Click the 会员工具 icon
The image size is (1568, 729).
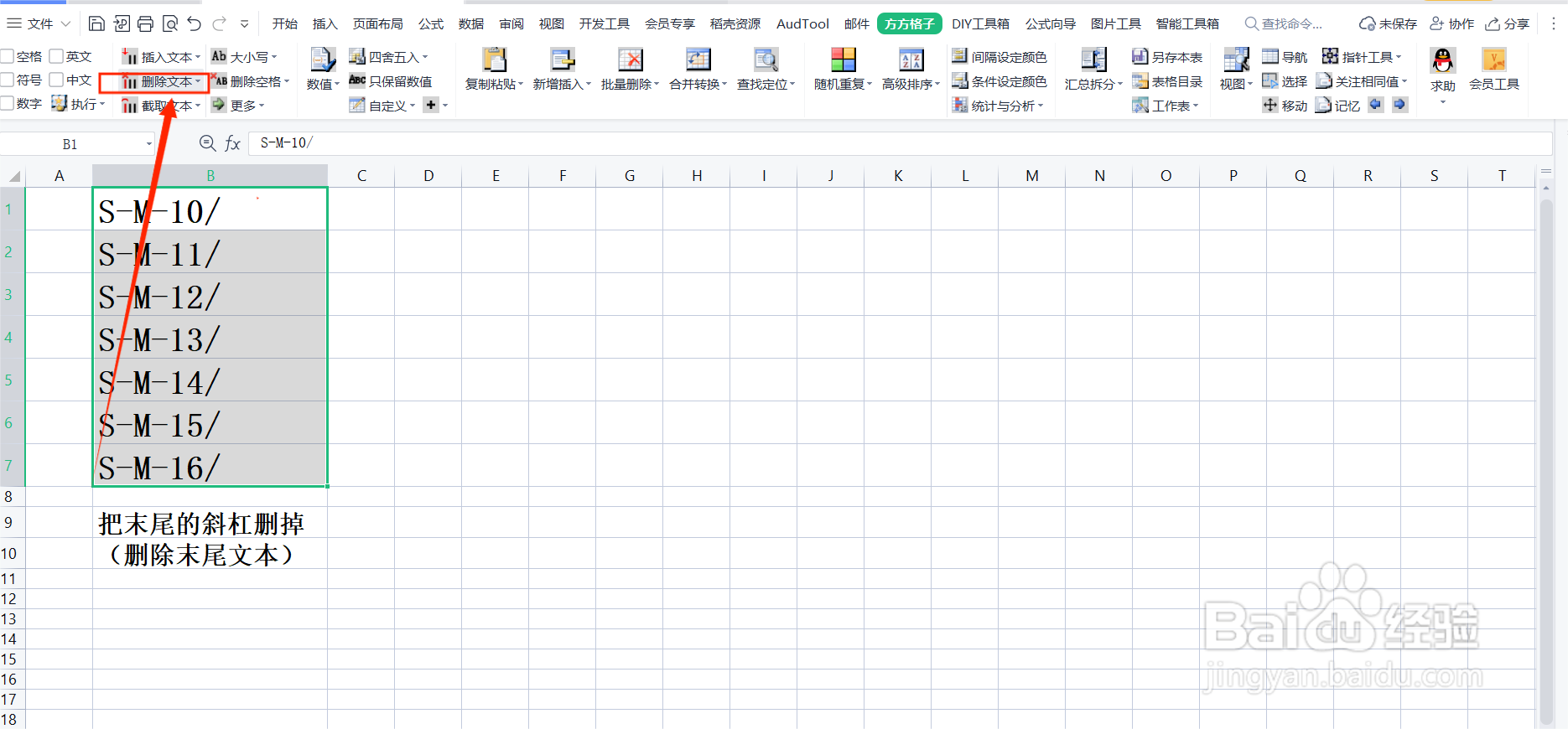[x=1493, y=59]
